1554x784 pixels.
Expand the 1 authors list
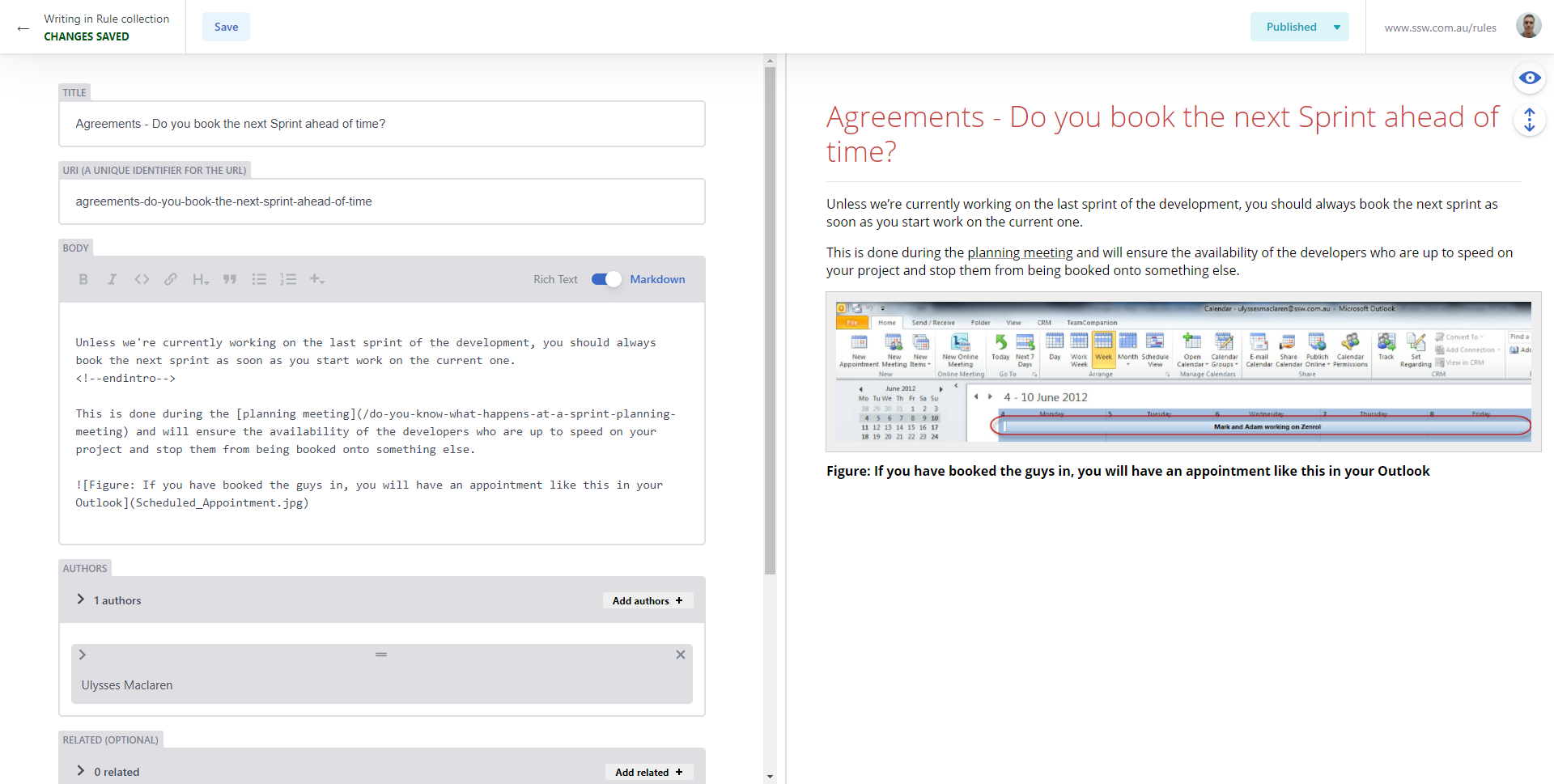(x=81, y=600)
